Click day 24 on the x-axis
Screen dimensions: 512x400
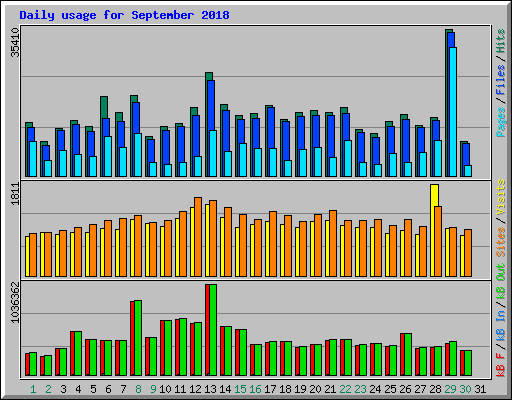pos(375,389)
